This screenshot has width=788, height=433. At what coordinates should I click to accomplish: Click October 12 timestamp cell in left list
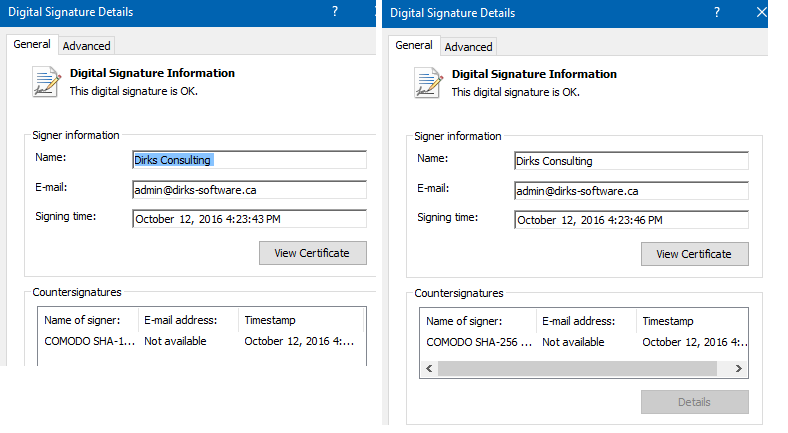click(299, 341)
